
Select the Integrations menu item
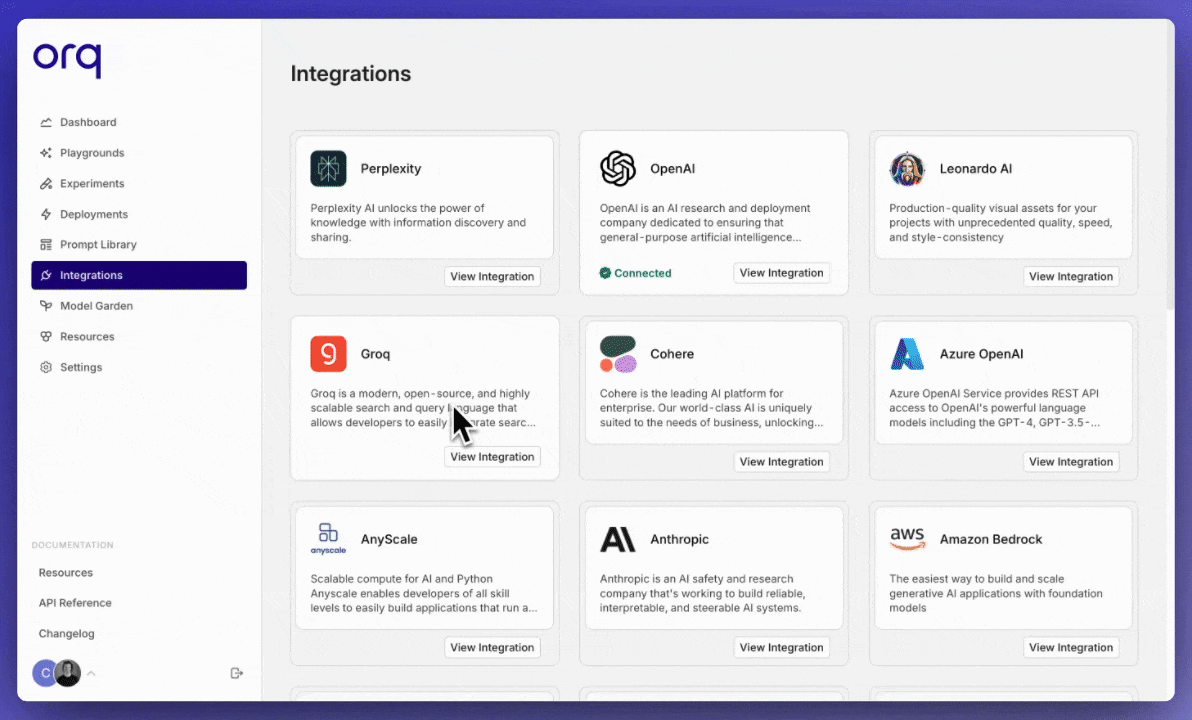click(139, 275)
